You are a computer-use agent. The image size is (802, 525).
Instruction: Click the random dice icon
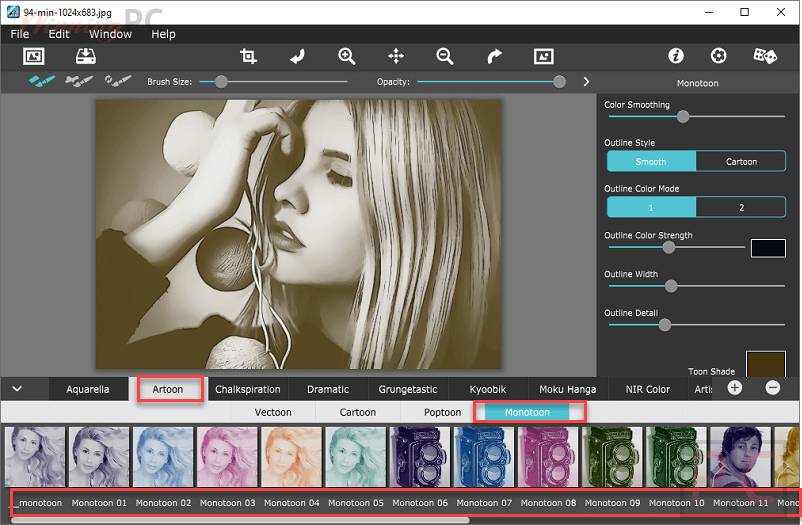tap(765, 56)
